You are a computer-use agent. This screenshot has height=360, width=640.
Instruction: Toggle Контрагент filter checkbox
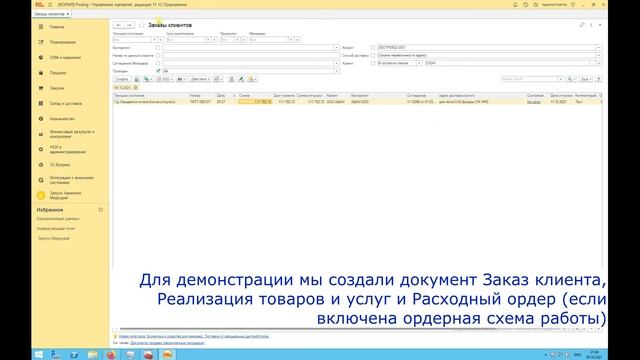[x=158, y=48]
